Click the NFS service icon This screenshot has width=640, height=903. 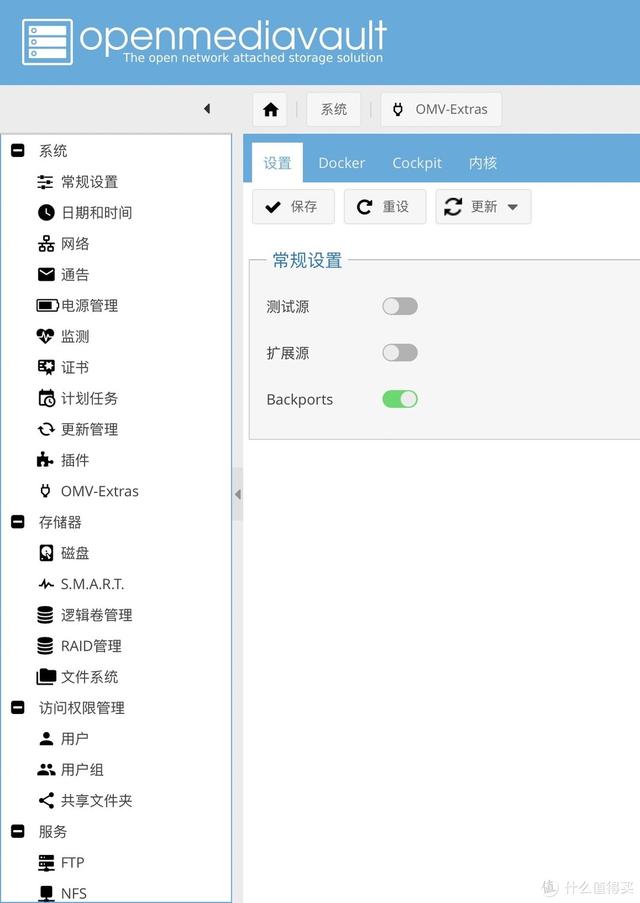click(46, 893)
